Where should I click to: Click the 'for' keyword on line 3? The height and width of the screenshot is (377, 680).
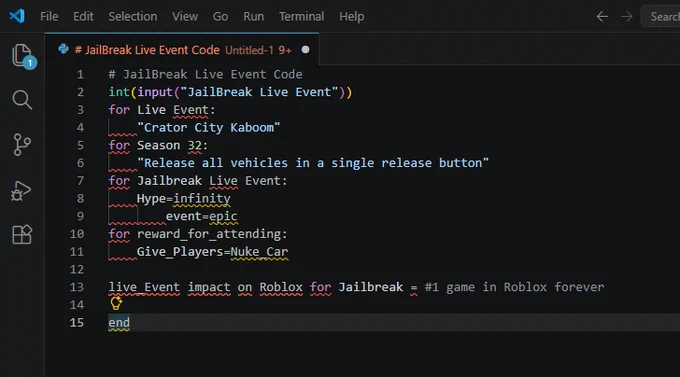pos(119,110)
